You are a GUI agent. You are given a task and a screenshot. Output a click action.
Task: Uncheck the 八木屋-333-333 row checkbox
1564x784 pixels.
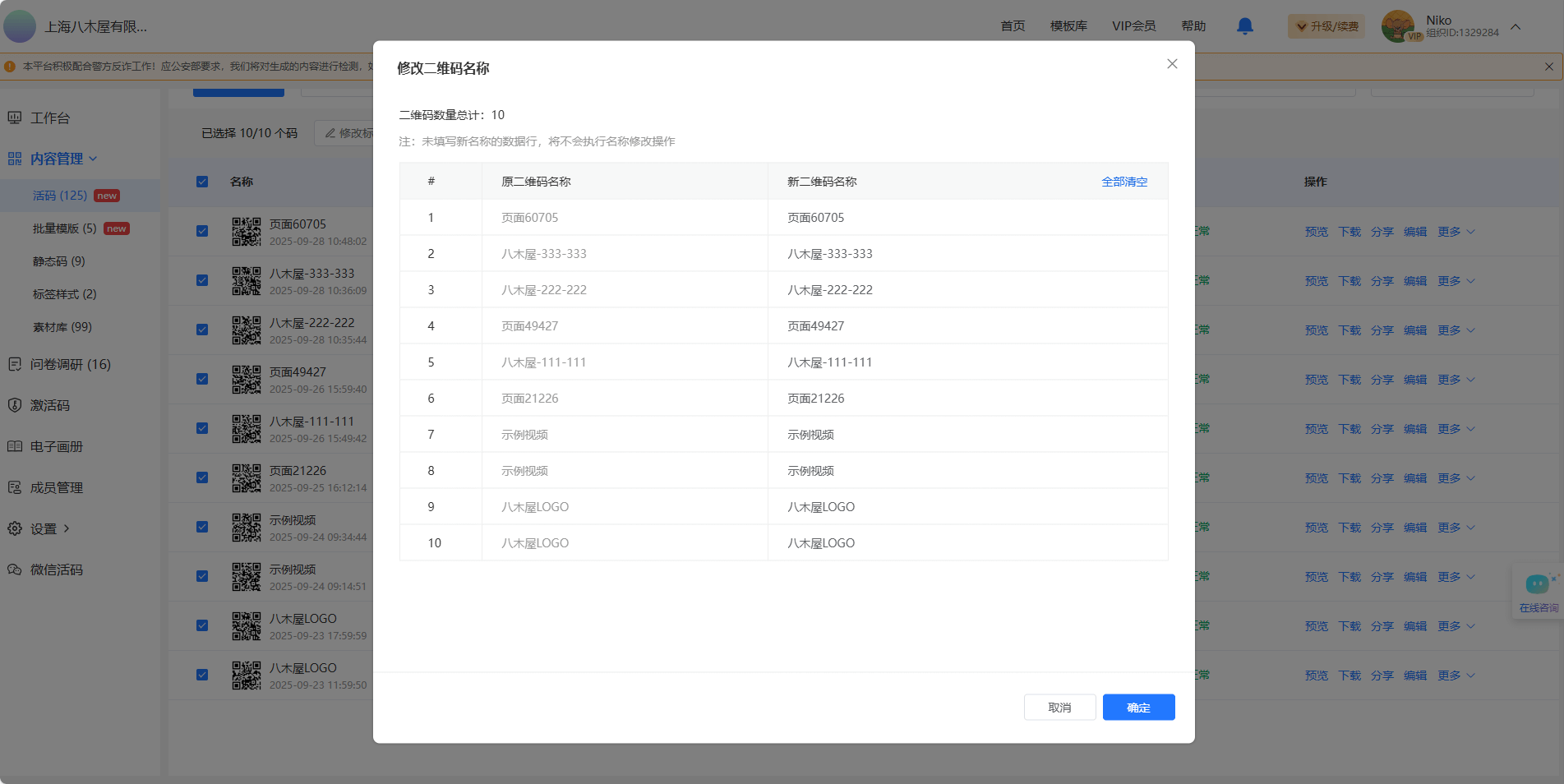pos(202,280)
